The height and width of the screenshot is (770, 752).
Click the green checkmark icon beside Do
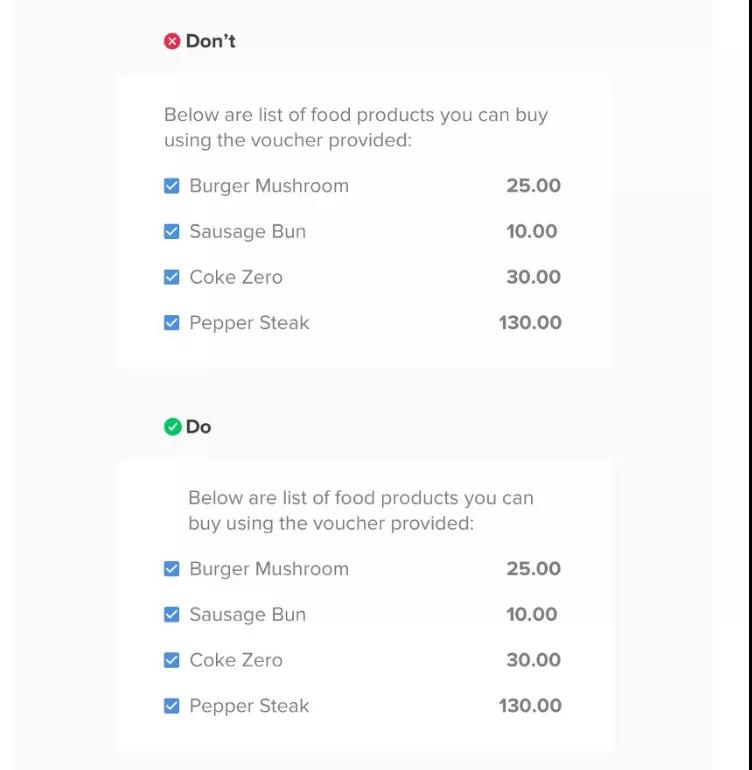click(x=172, y=427)
